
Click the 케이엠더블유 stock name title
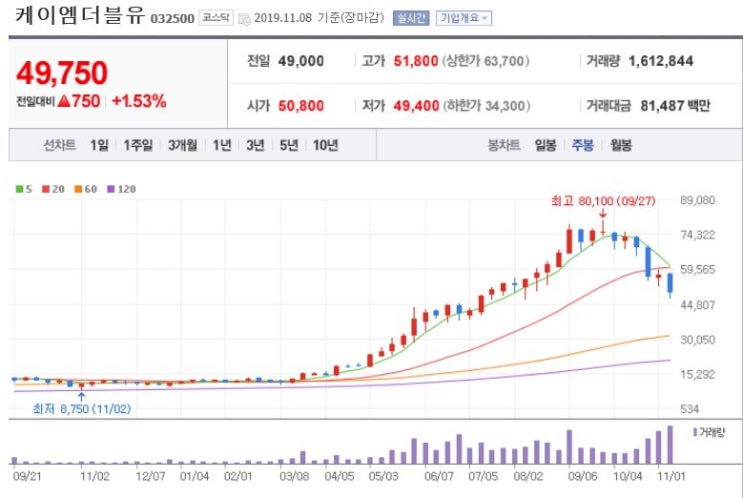(x=80, y=15)
